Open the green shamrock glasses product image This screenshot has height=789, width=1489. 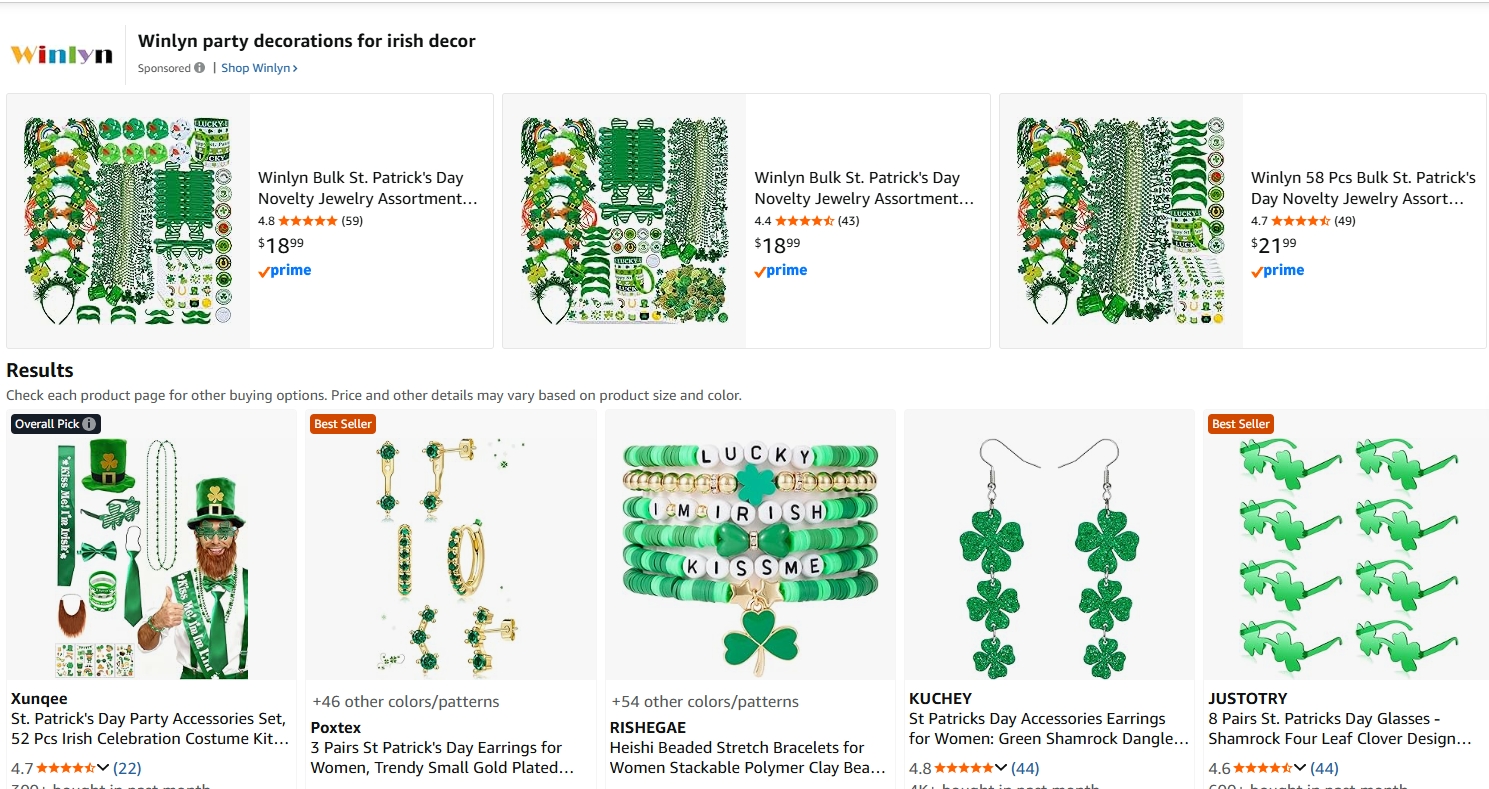[1346, 545]
